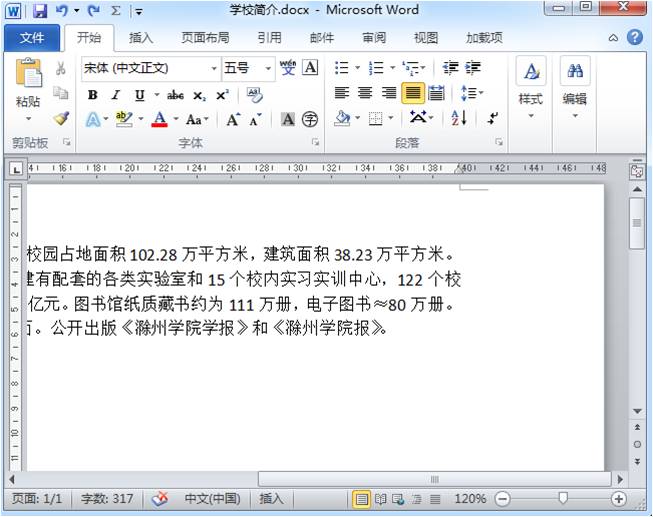Open Word help question mark

tap(635, 37)
